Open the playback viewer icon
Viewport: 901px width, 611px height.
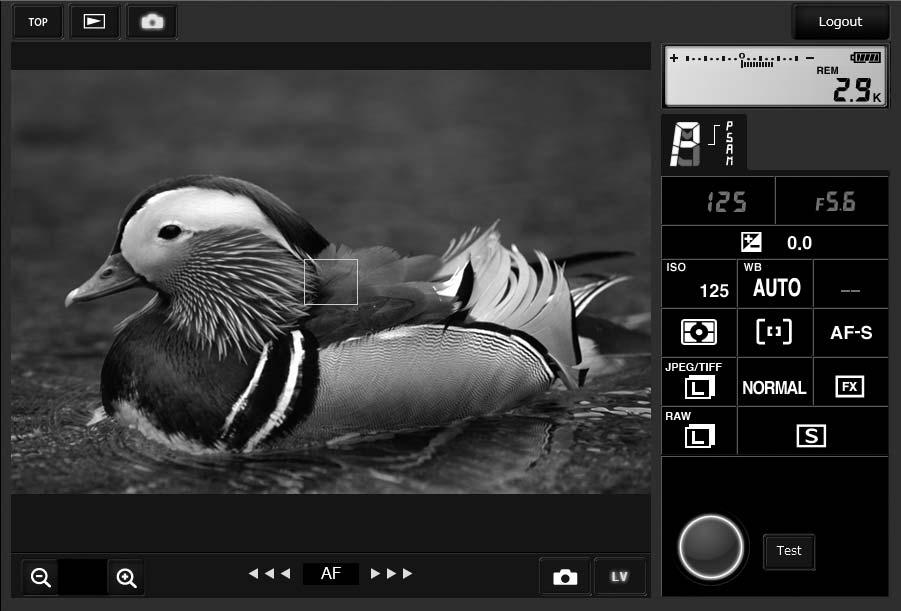coord(94,22)
